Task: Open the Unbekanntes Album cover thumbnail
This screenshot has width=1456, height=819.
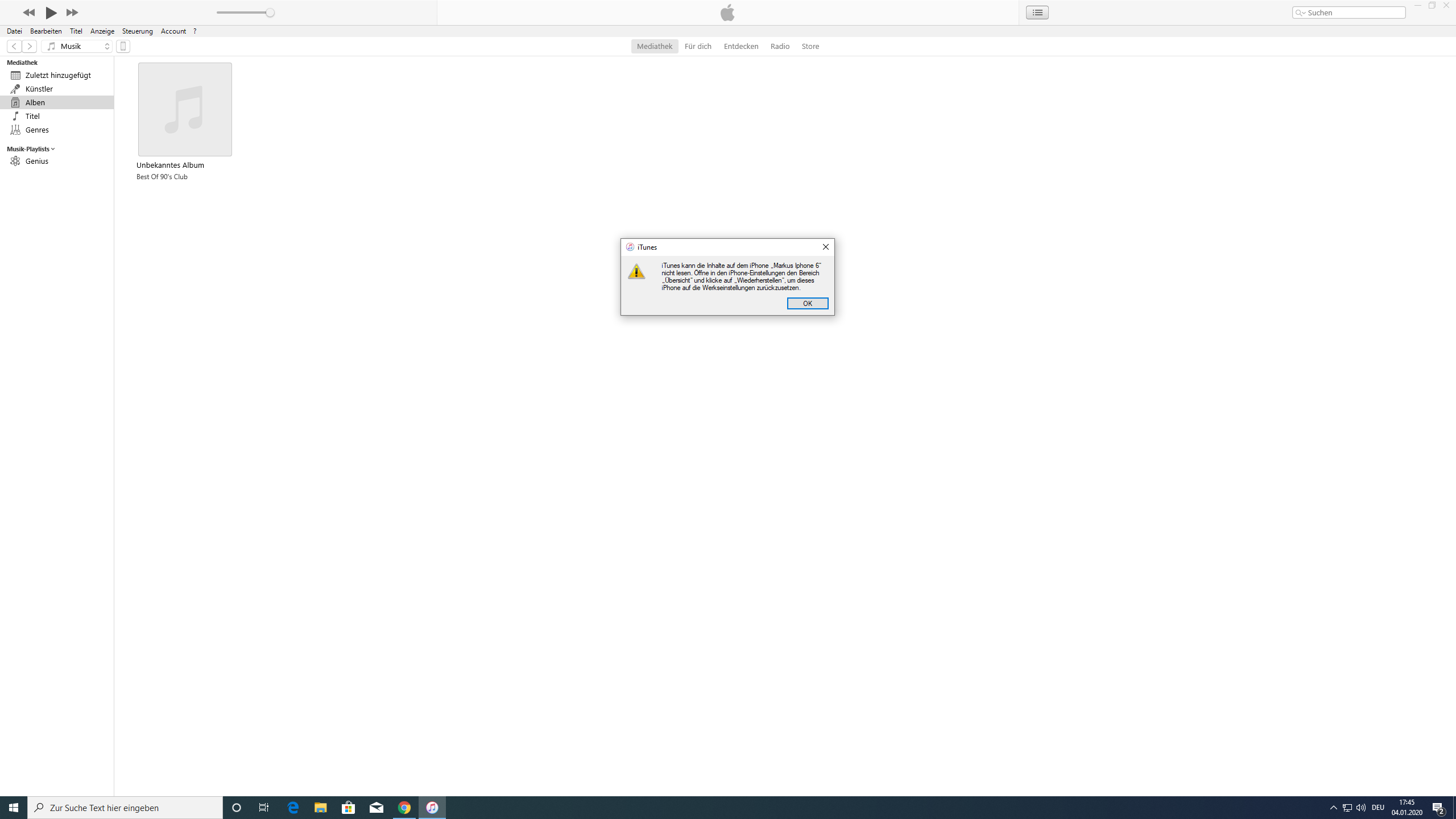Action: point(185,109)
